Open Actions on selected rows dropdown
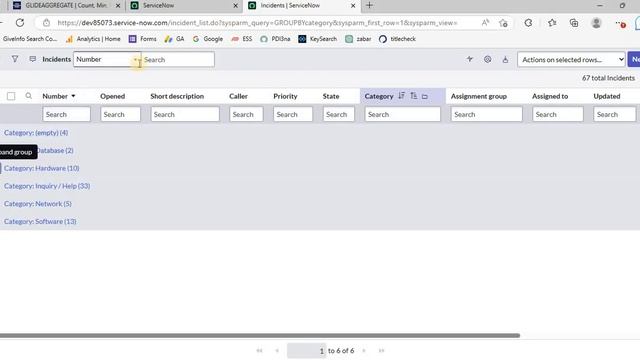The image size is (640, 360). (x=571, y=60)
